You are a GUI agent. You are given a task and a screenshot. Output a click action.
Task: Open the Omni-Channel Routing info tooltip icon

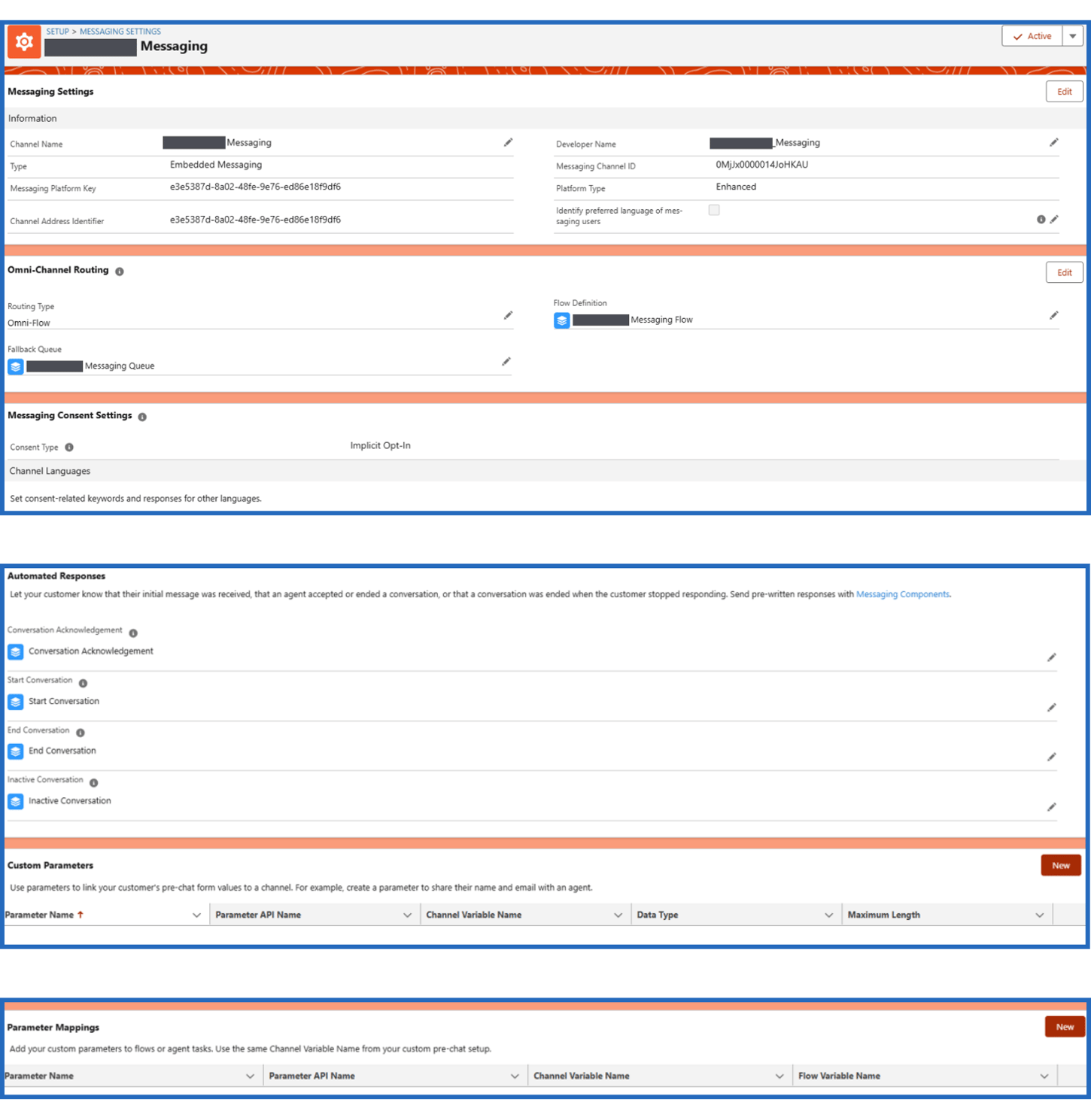tap(120, 272)
